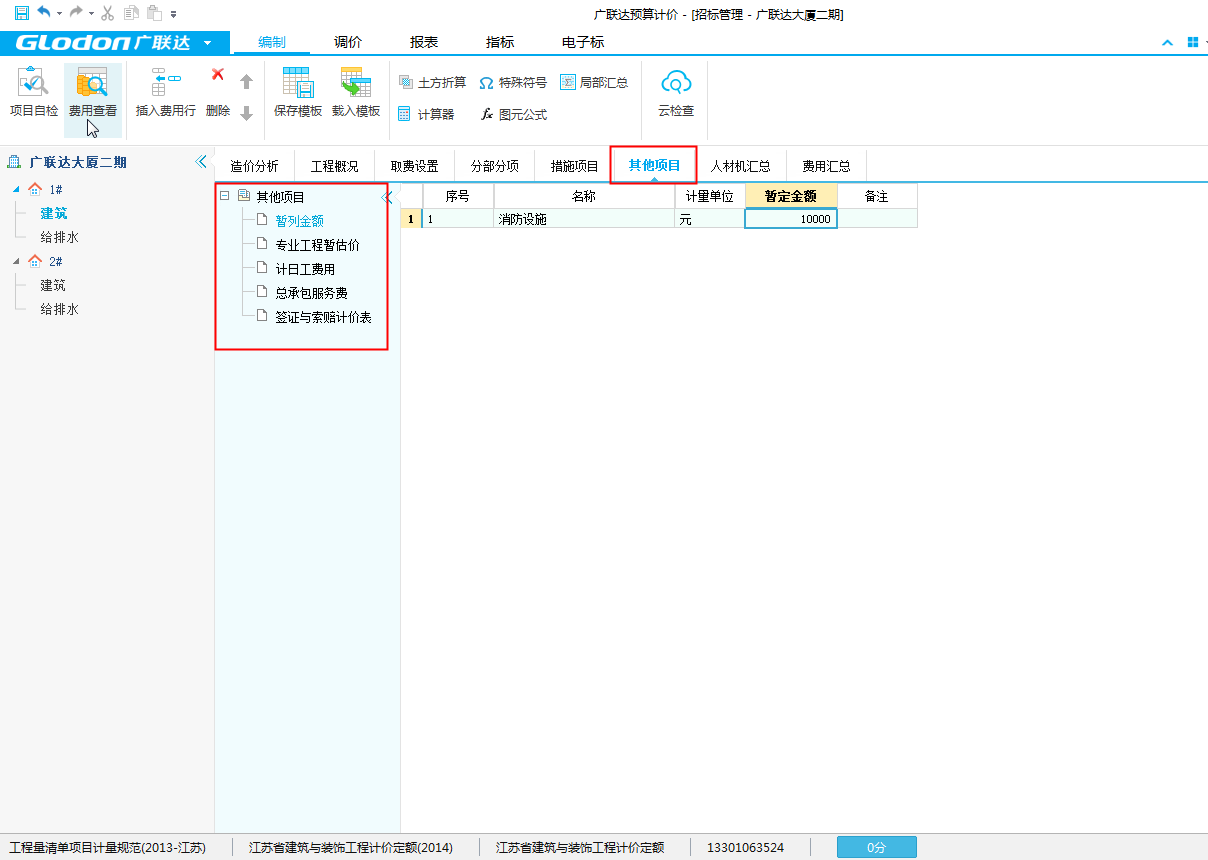The width and height of the screenshot is (1208, 860).
Task: Click the 保存模板 icon
Action: [297, 83]
